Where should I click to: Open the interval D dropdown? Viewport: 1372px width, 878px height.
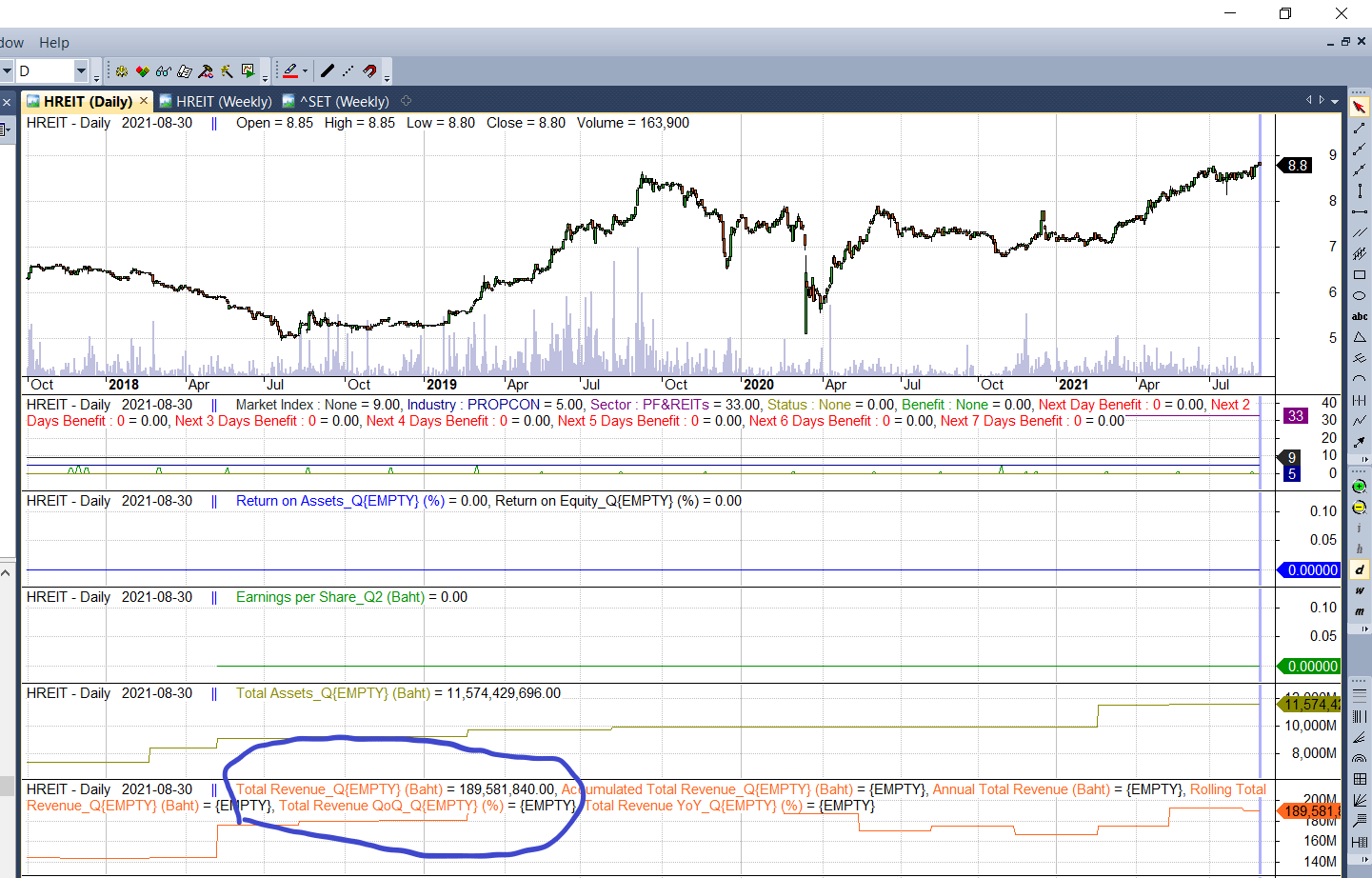tap(81, 71)
